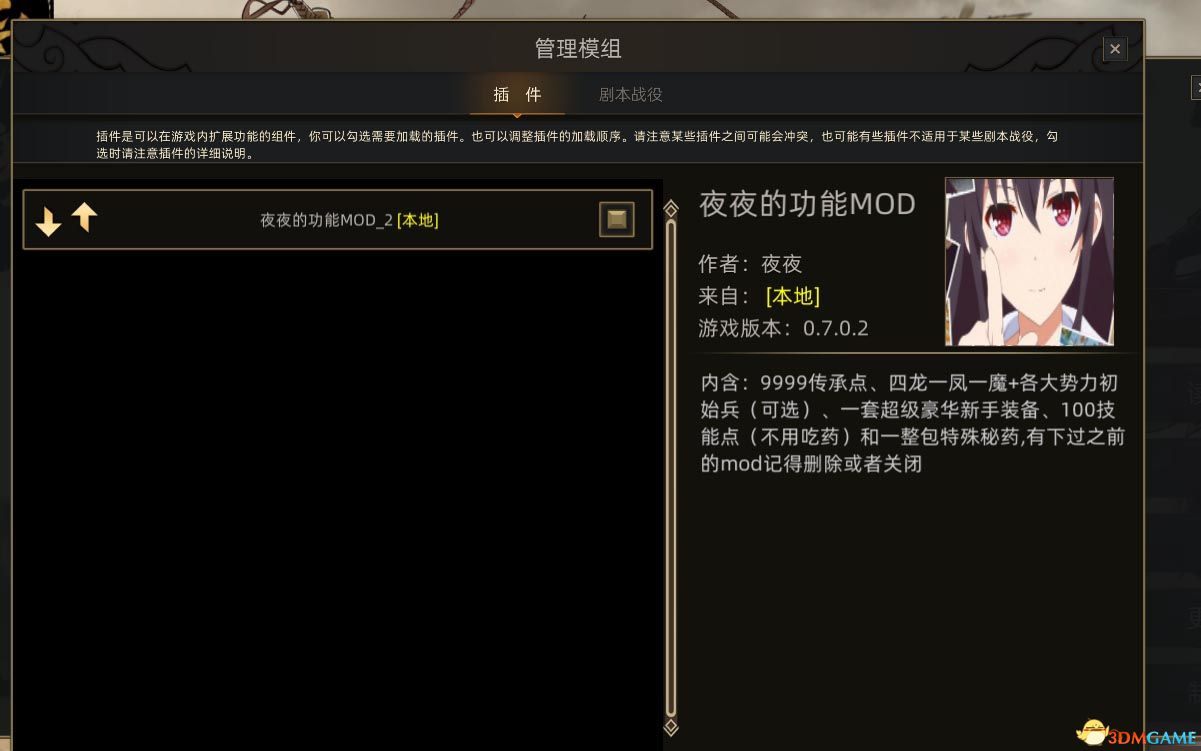The image size is (1201, 751).
Task: Close the 管理模组 dialog
Action: click(1115, 49)
